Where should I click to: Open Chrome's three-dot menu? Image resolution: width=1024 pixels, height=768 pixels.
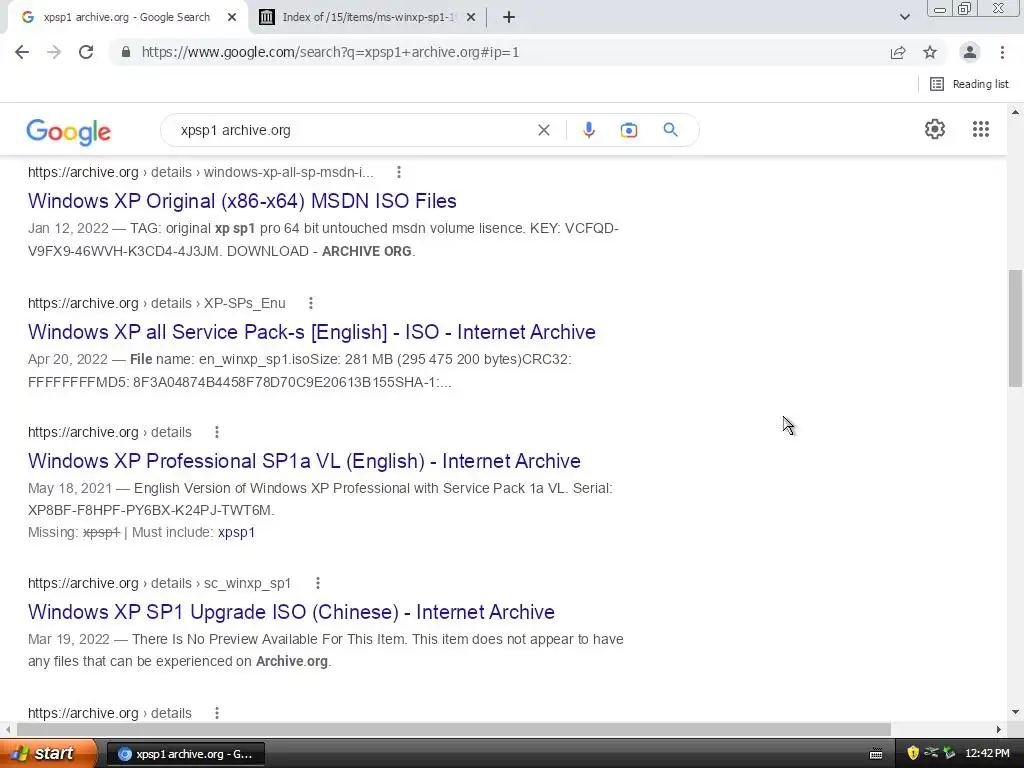pos(1002,52)
